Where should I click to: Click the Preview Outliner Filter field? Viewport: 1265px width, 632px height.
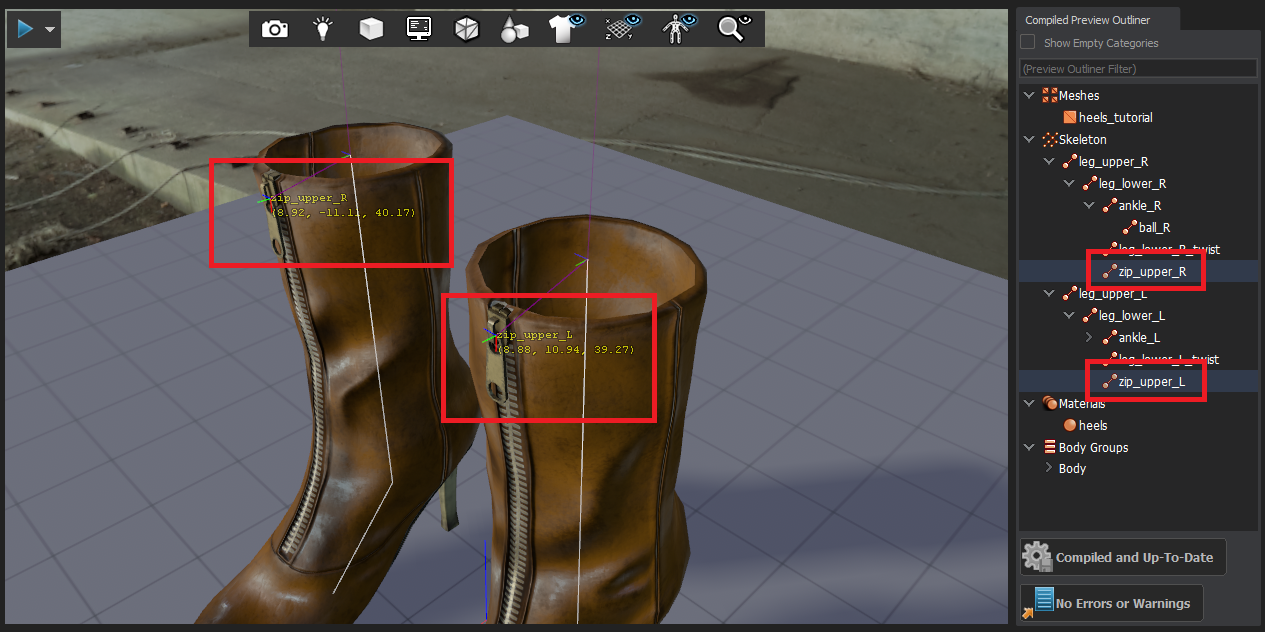click(x=1138, y=68)
